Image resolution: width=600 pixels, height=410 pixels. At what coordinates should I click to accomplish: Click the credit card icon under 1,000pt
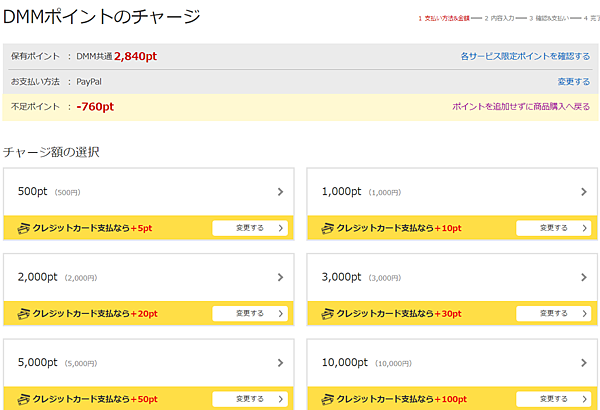click(x=327, y=229)
